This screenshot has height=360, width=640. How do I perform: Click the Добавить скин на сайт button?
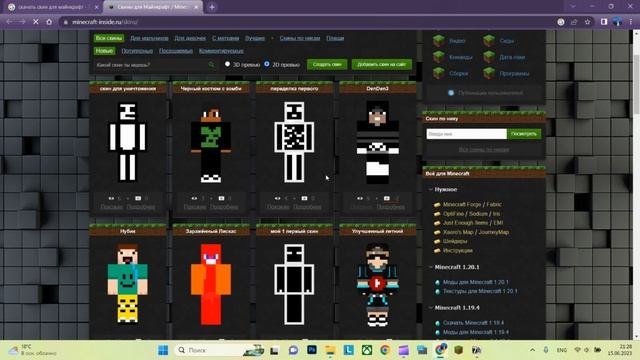382,64
